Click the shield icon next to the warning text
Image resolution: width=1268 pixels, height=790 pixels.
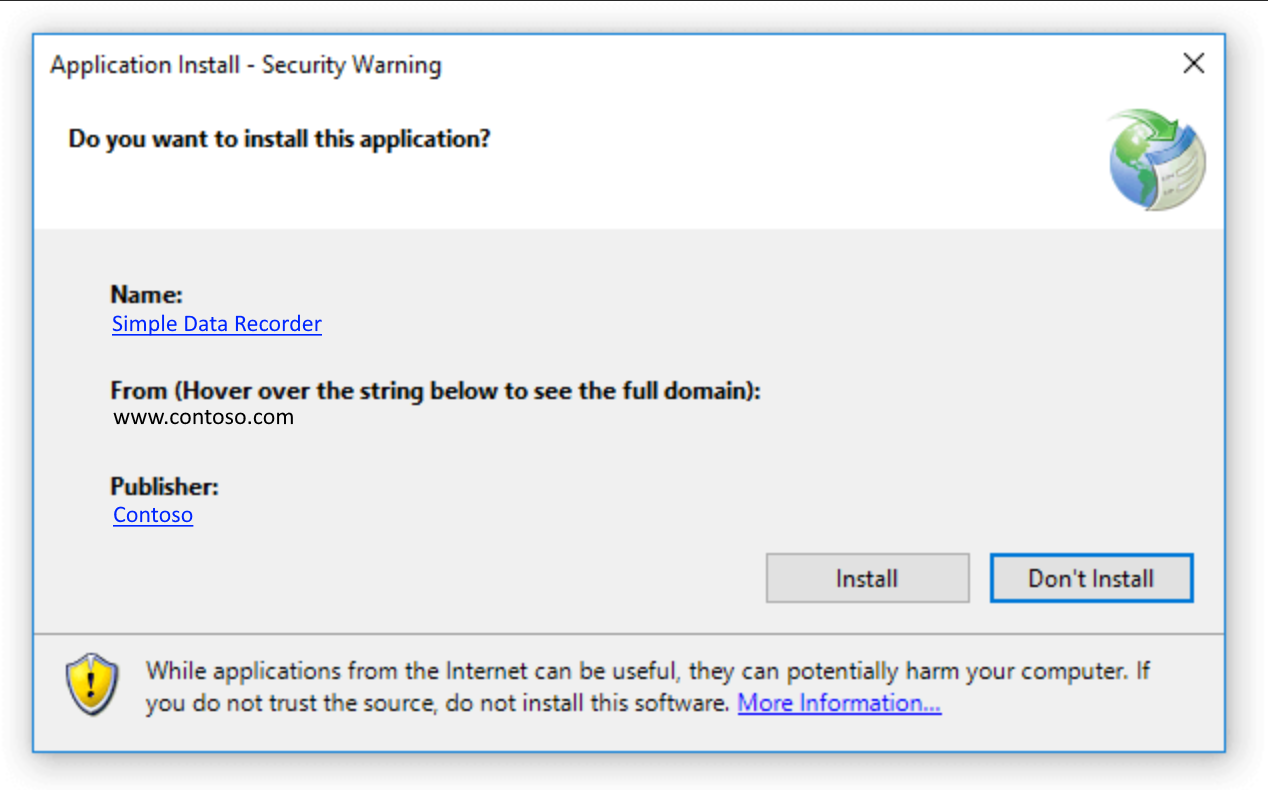[x=92, y=683]
